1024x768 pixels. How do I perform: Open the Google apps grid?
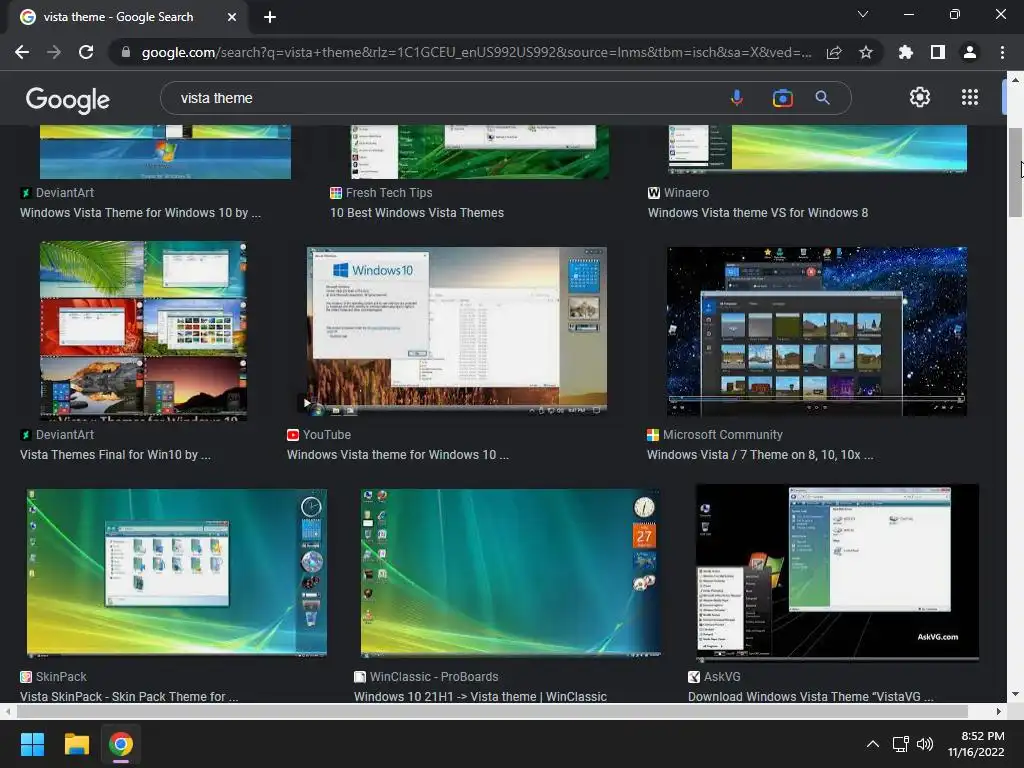point(970,97)
